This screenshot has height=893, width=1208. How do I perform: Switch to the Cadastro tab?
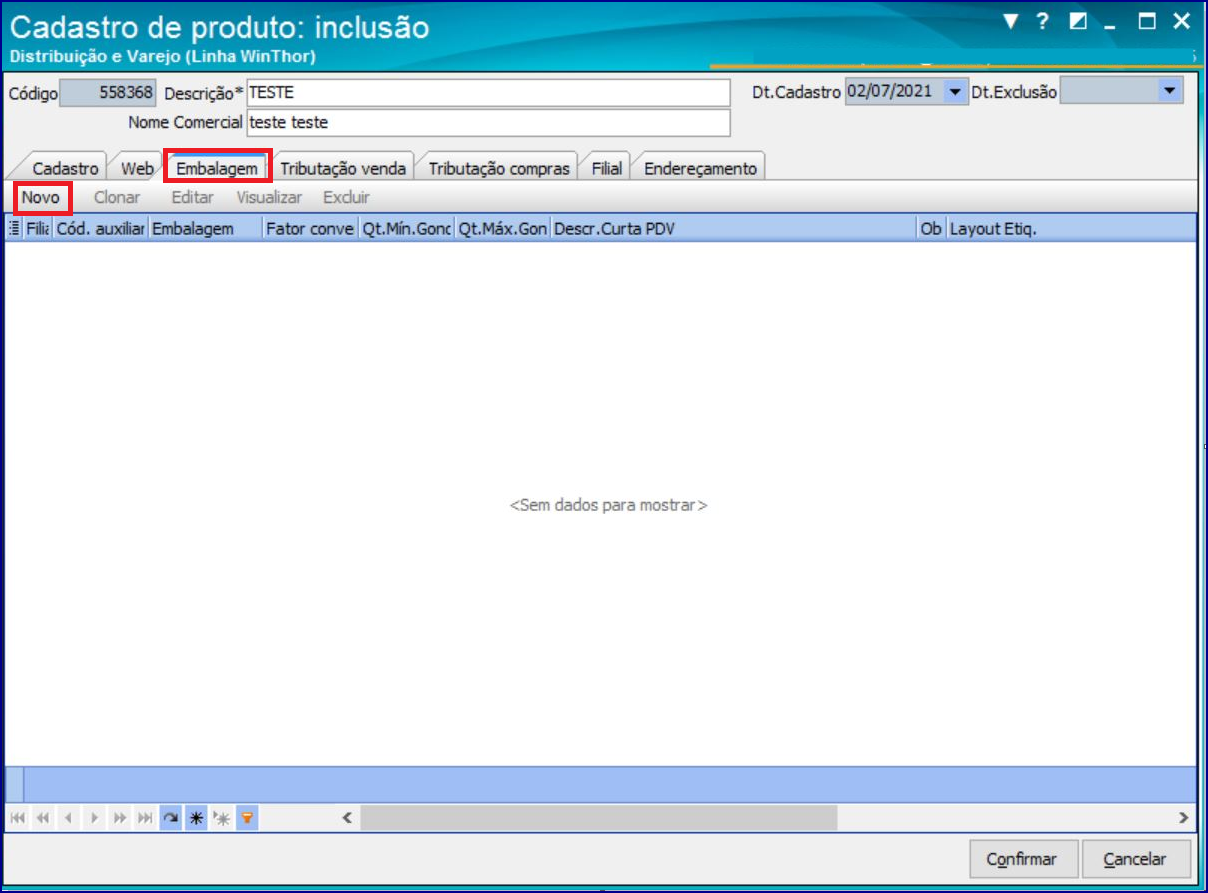pos(65,169)
